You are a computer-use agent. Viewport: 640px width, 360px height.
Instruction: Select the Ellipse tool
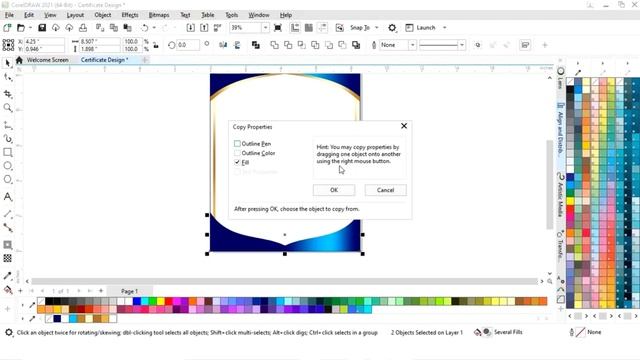coord(7,166)
